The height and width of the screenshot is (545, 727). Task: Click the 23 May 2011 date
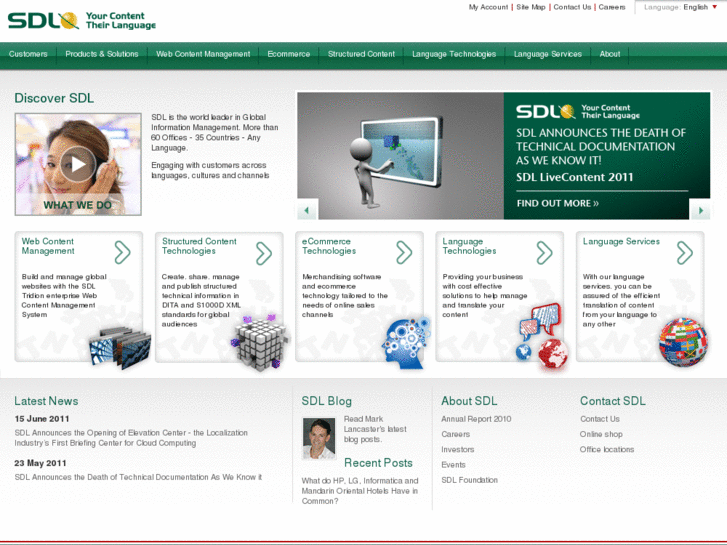pos(40,463)
